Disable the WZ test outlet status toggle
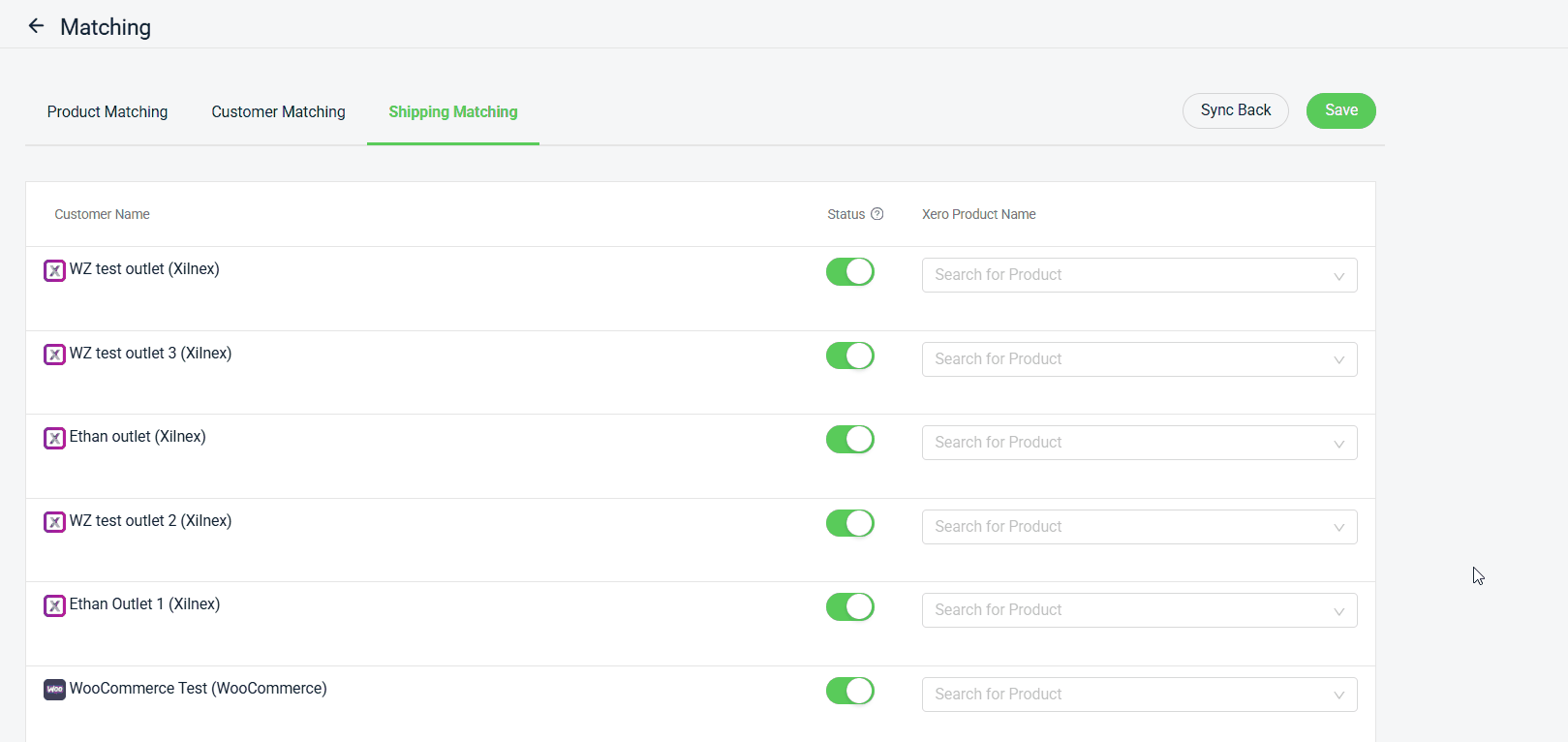Image resolution: width=1568 pixels, height=742 pixels. [x=849, y=272]
